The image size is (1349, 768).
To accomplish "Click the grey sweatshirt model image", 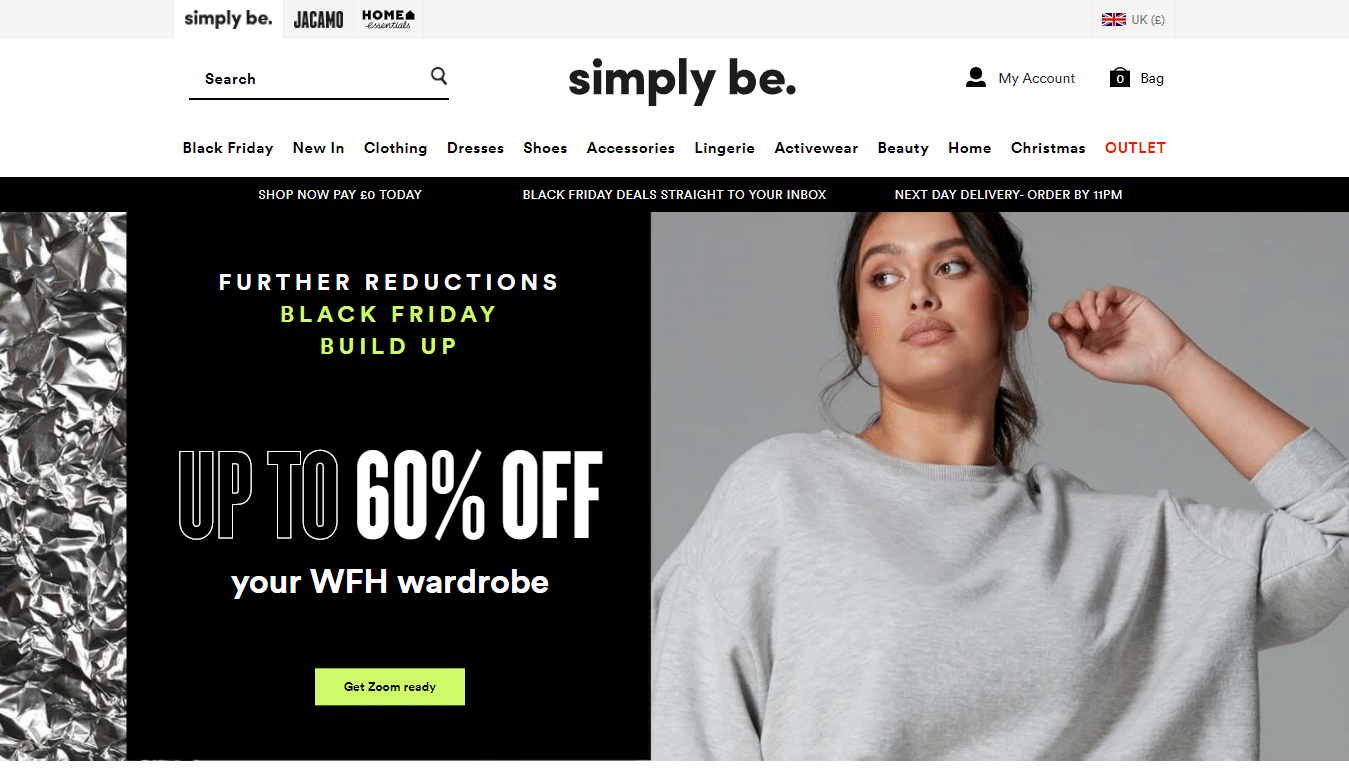I will 1000,486.
